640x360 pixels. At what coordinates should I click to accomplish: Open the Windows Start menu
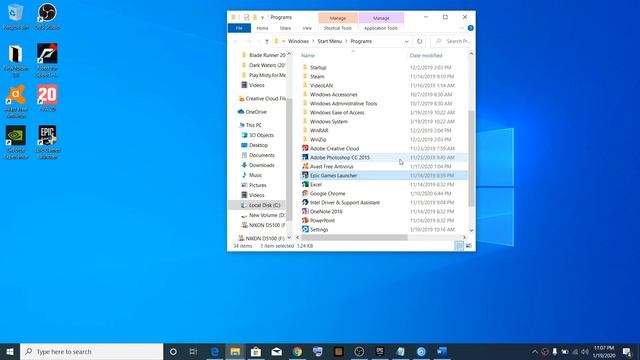pos(10,351)
